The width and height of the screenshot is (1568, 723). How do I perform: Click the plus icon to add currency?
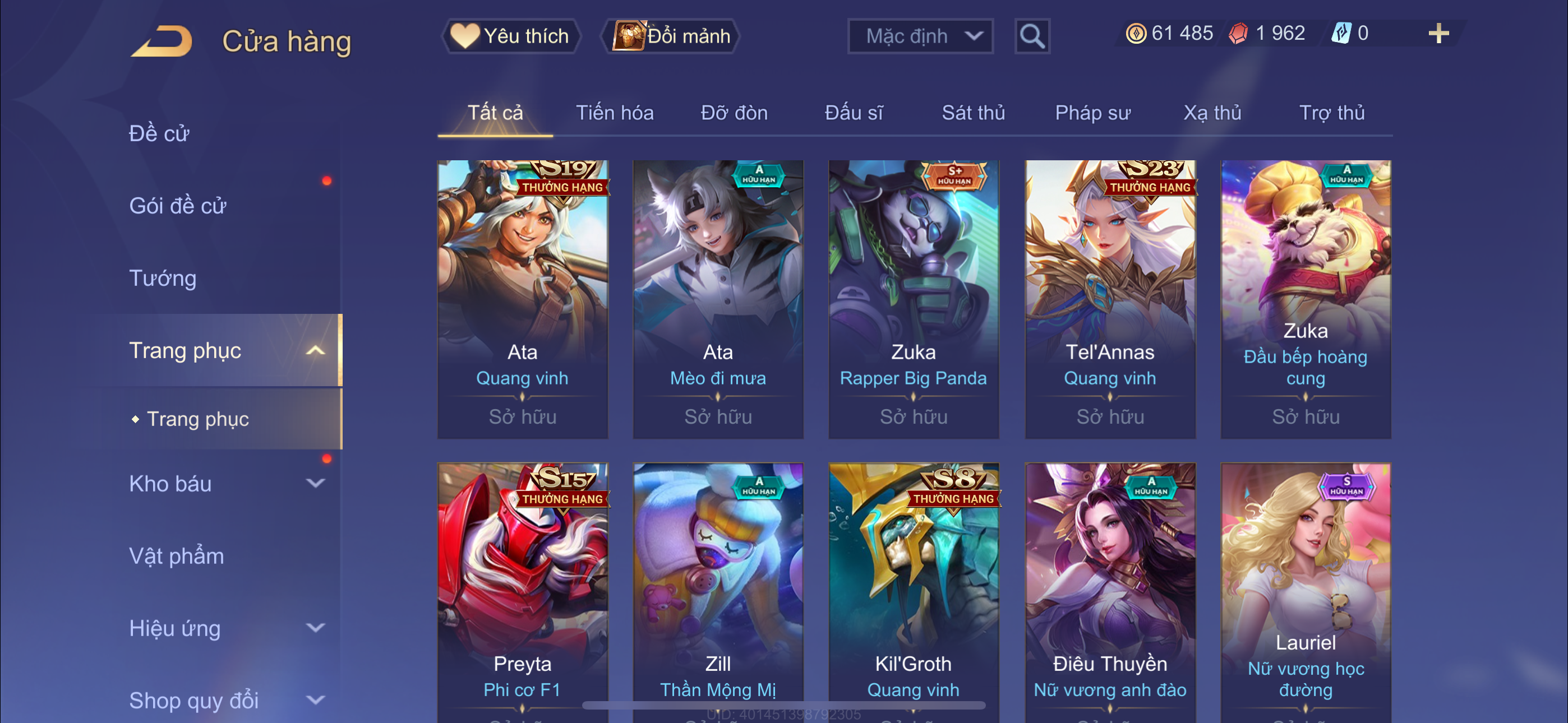(x=1438, y=34)
